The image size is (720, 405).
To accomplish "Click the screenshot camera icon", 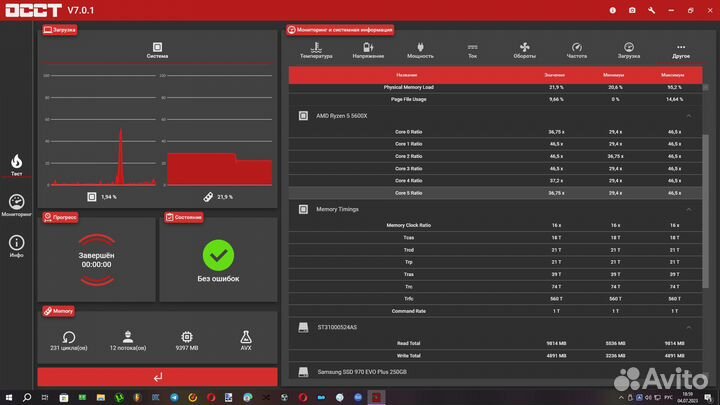I will point(631,10).
